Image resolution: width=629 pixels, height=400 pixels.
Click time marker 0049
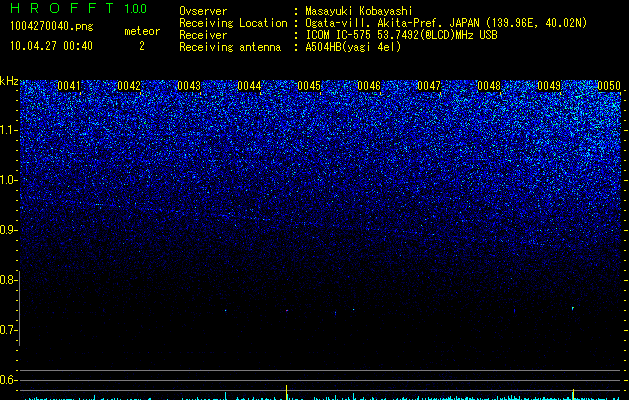[549, 86]
